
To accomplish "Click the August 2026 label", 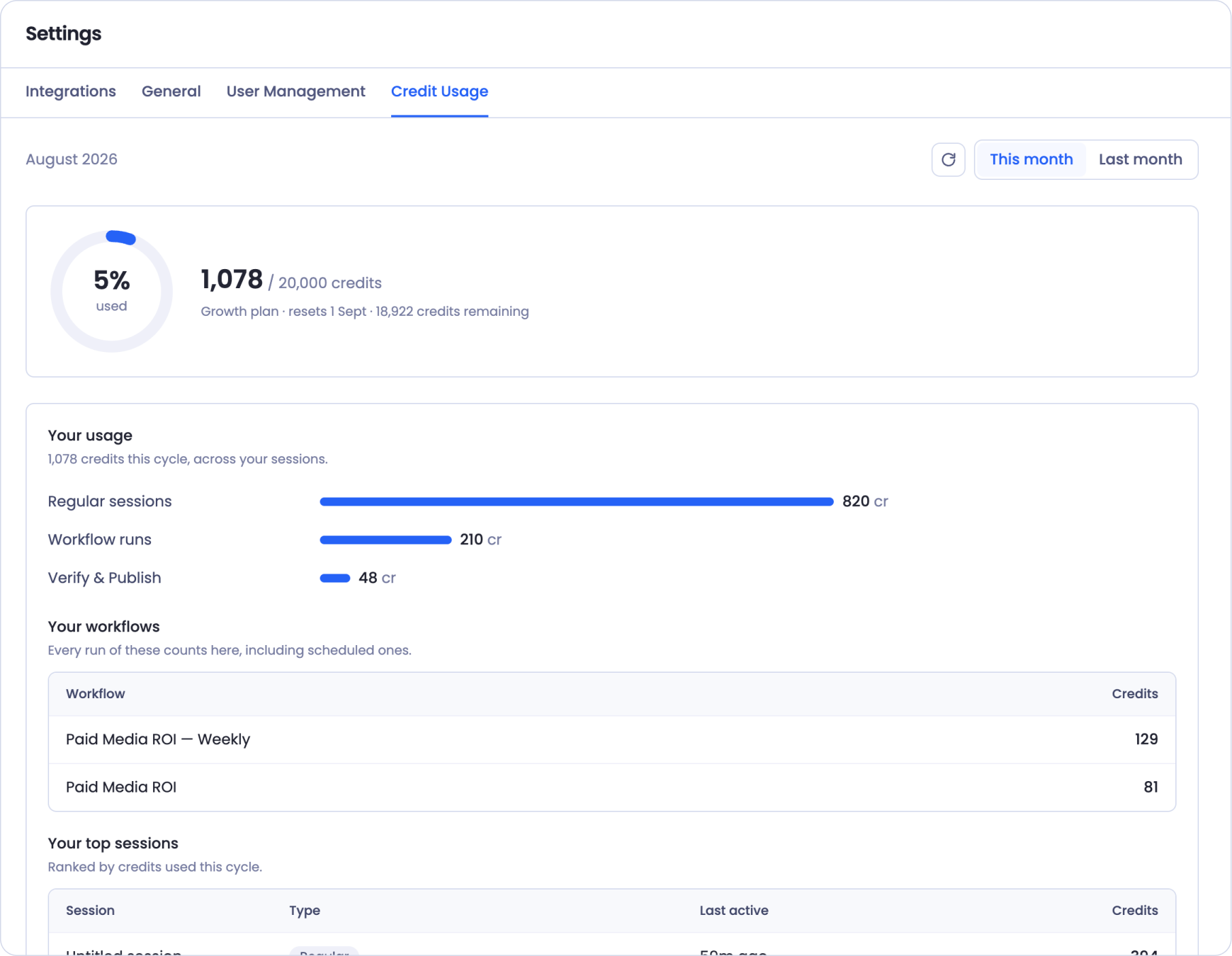I will tap(72, 159).
